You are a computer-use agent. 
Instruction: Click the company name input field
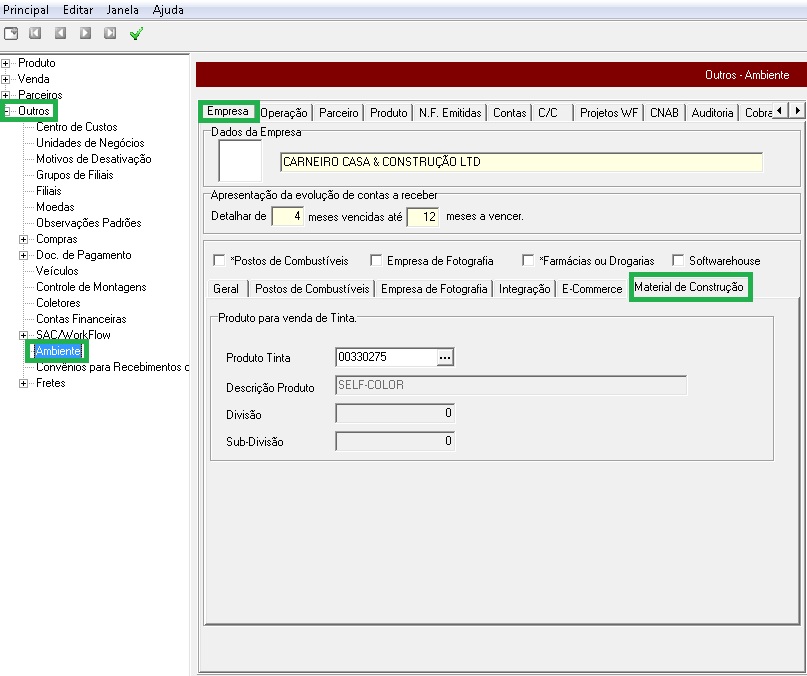click(x=521, y=162)
